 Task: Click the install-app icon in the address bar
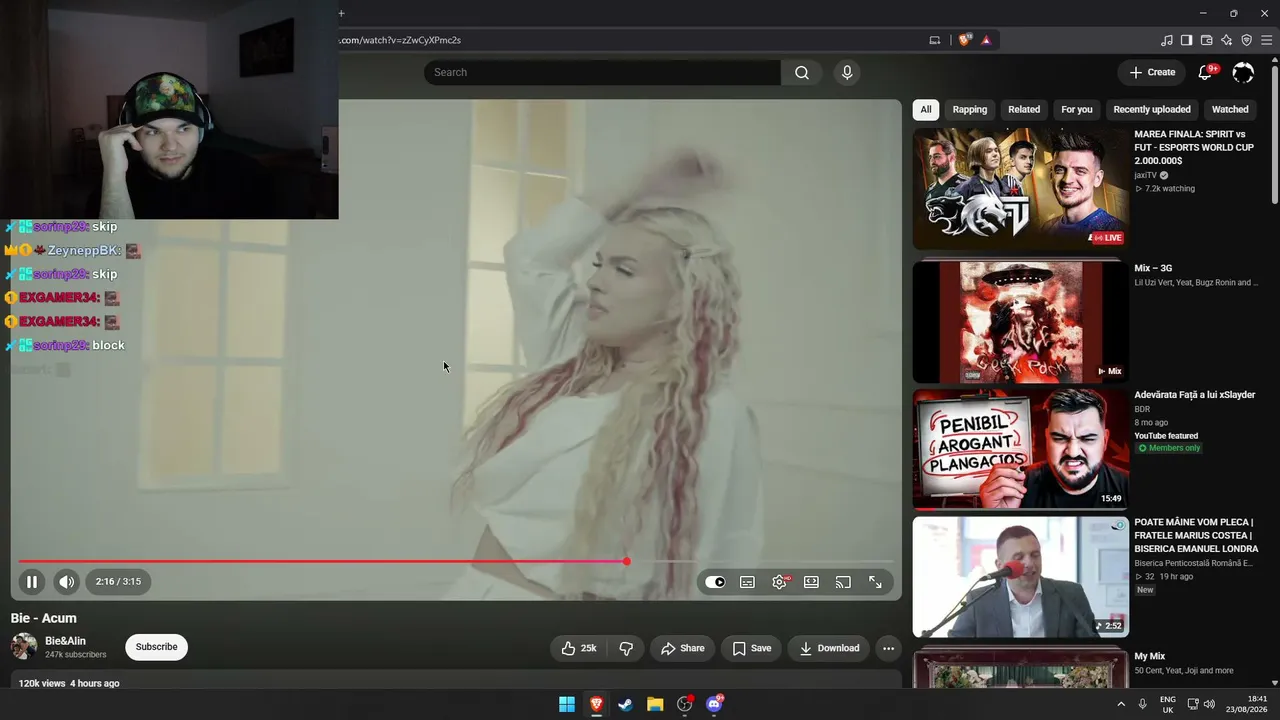point(935,40)
